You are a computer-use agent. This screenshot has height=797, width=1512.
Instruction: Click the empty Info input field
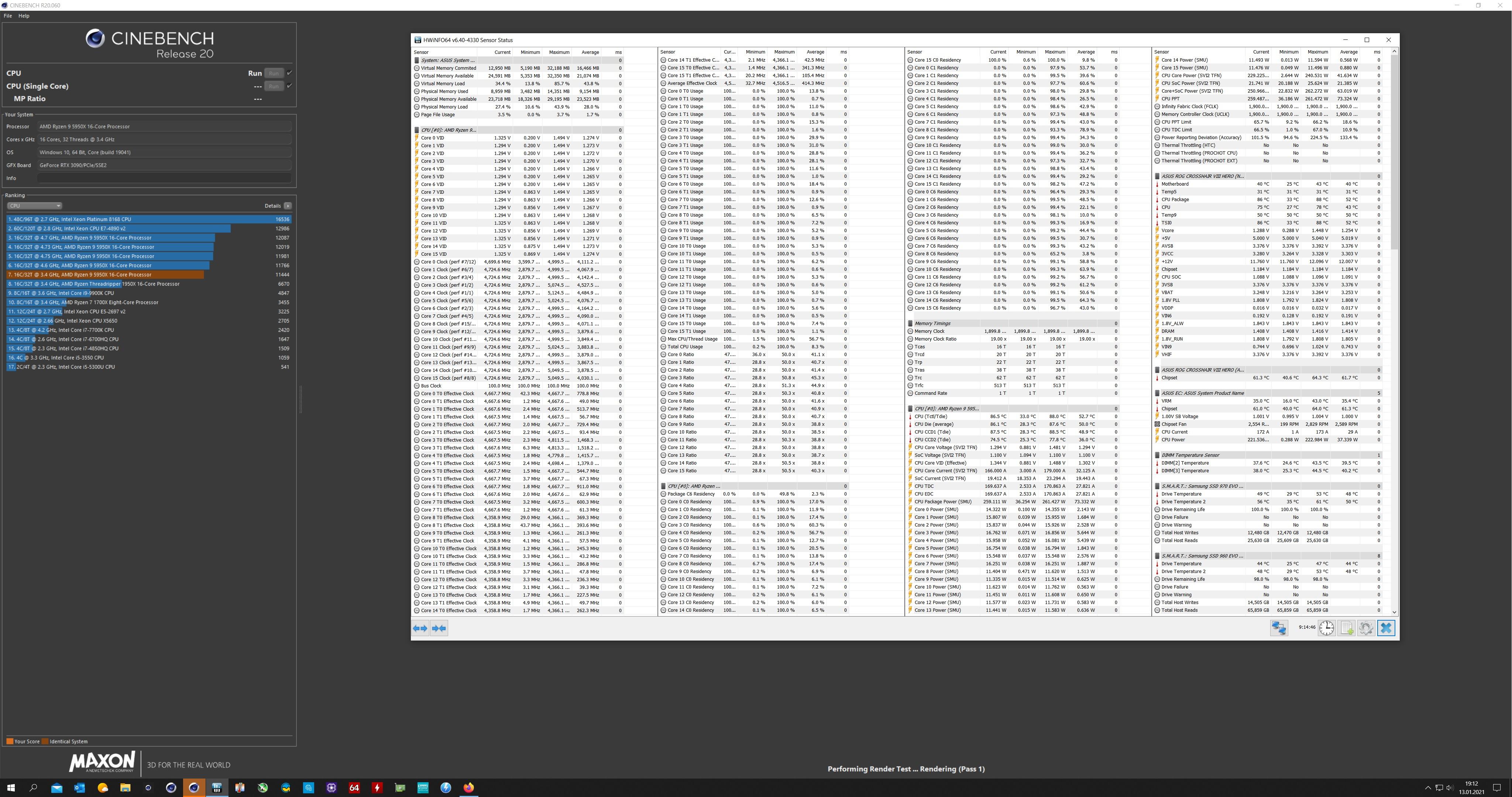164,179
